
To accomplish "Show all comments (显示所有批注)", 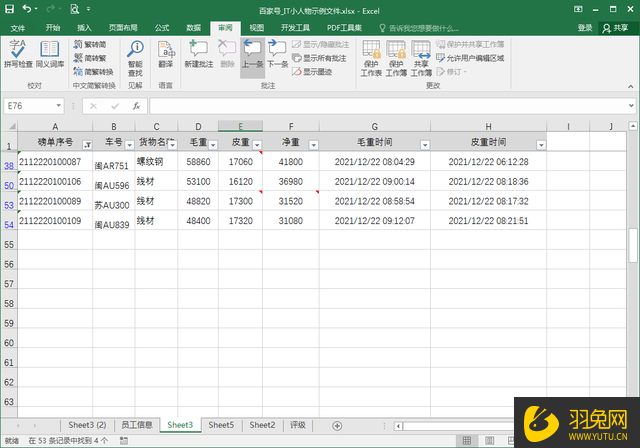I will 320,58.
